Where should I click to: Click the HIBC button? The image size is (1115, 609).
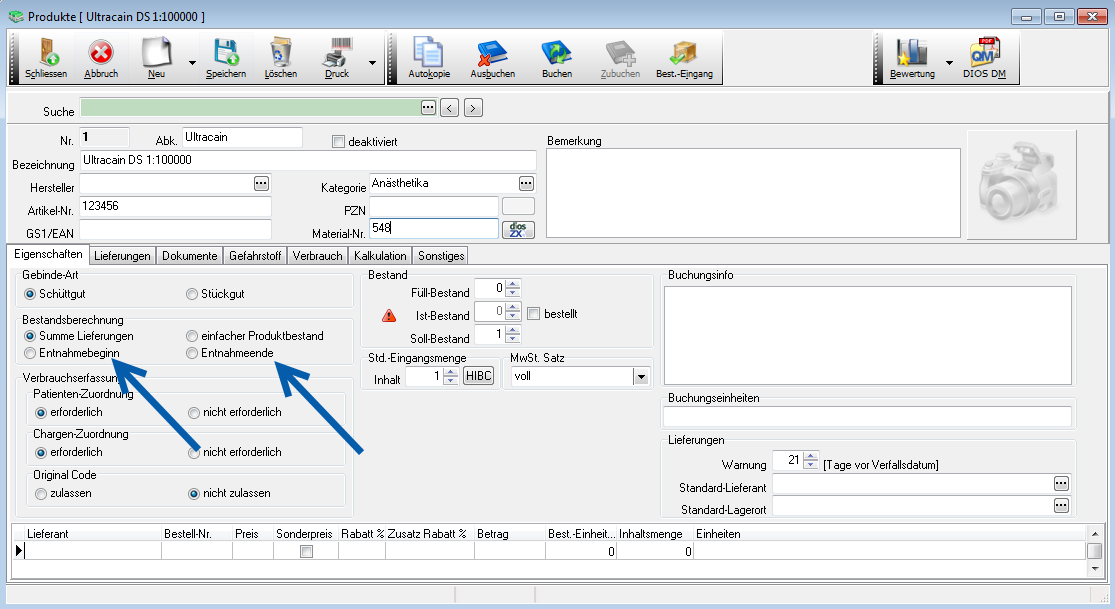(479, 376)
